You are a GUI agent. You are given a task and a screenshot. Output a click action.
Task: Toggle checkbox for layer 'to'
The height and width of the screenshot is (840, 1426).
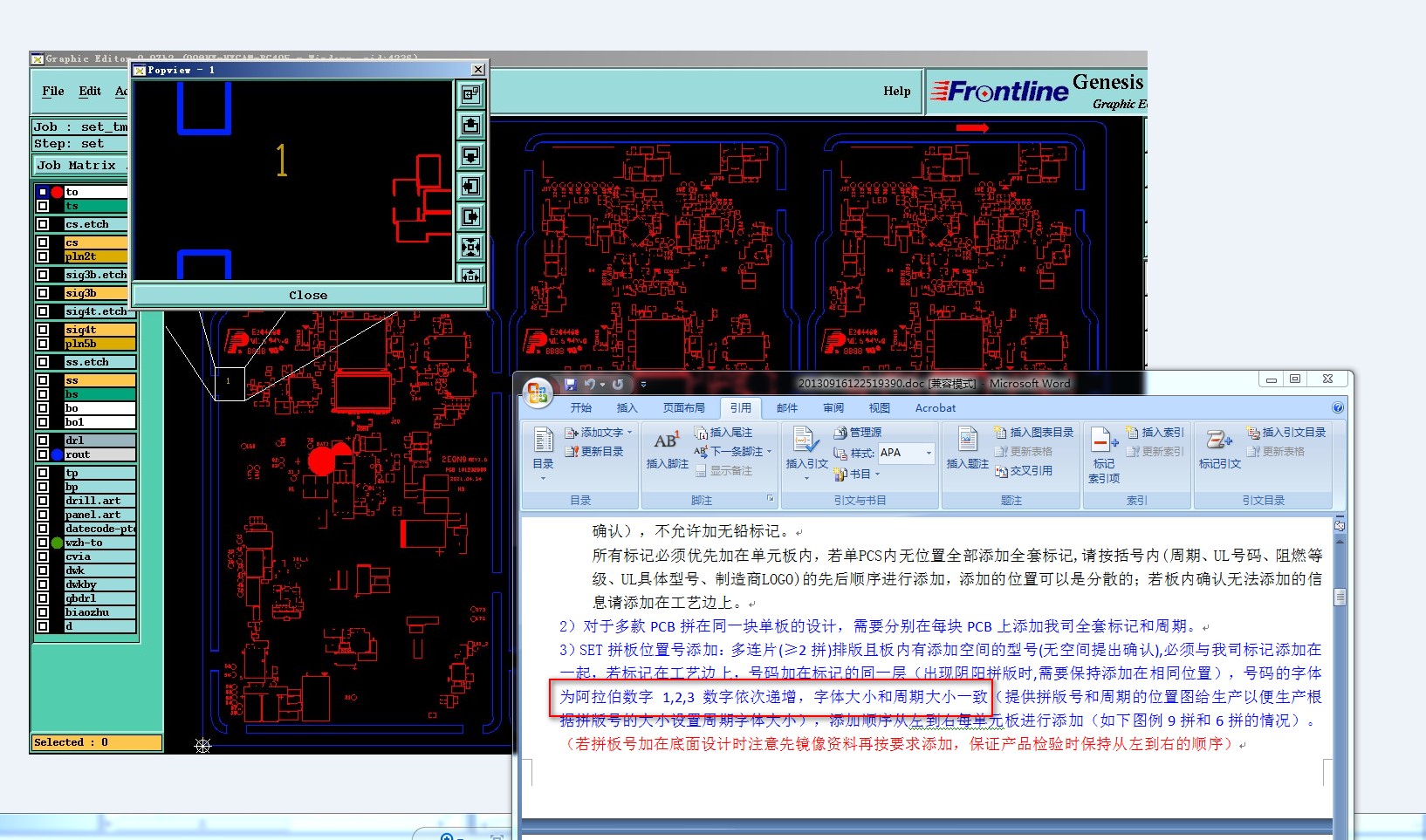43,192
